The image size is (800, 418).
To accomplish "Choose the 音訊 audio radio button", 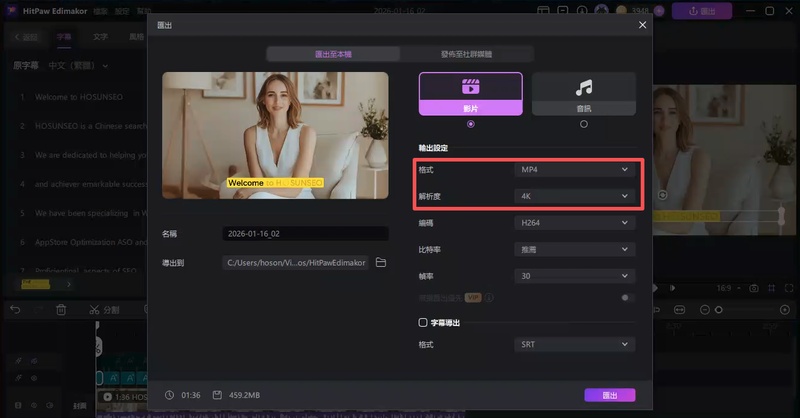I will (x=584, y=124).
